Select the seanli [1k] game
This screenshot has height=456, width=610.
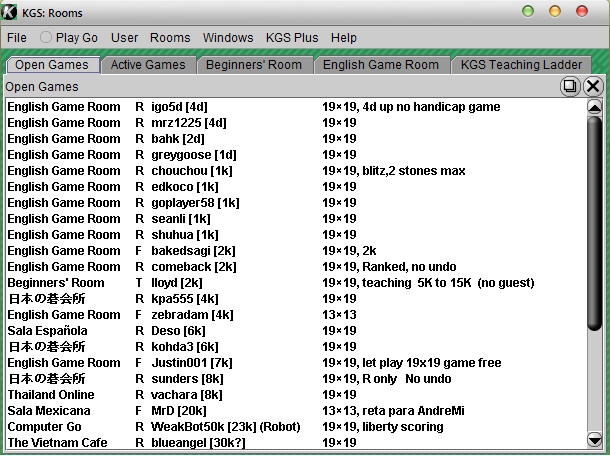pos(296,219)
